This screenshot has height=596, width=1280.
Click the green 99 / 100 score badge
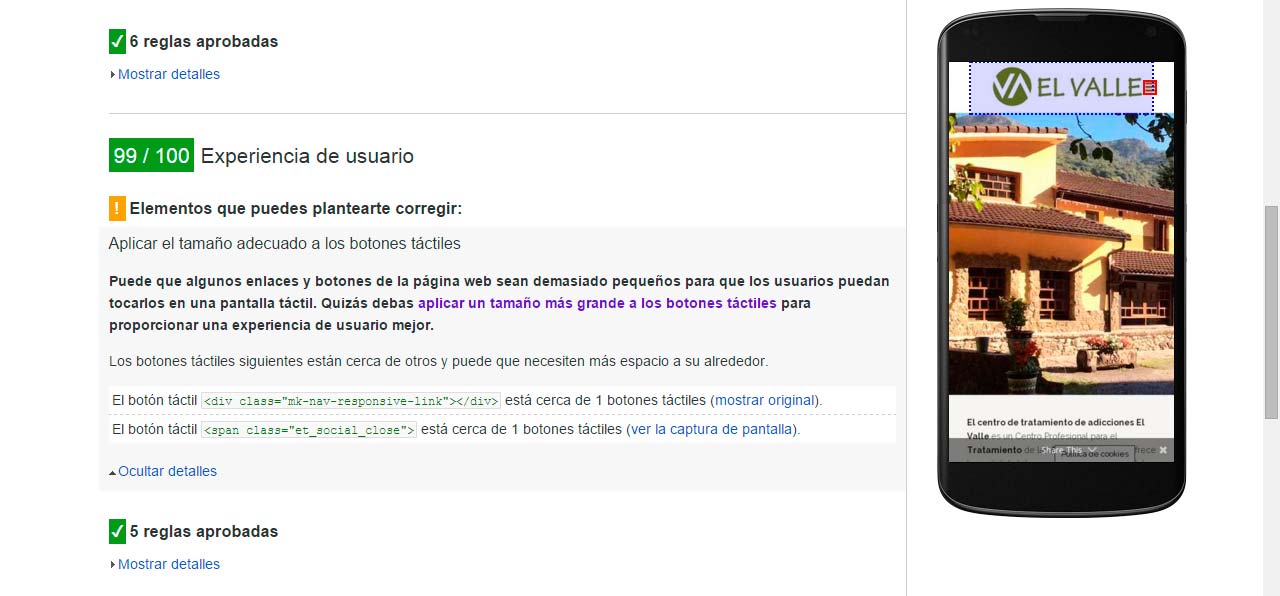[x=151, y=156]
